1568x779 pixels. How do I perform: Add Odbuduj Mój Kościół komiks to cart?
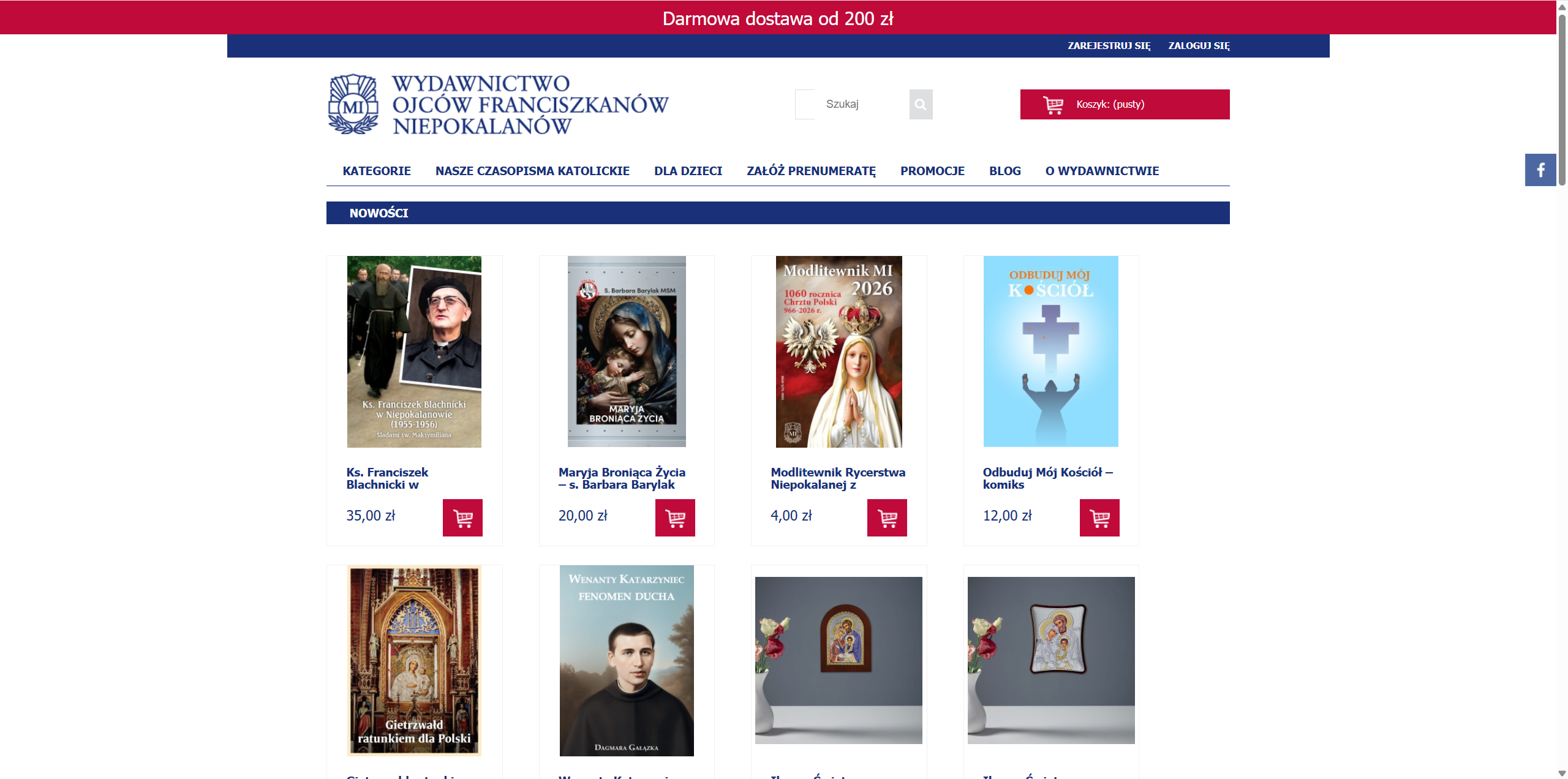pyautogui.click(x=1099, y=518)
